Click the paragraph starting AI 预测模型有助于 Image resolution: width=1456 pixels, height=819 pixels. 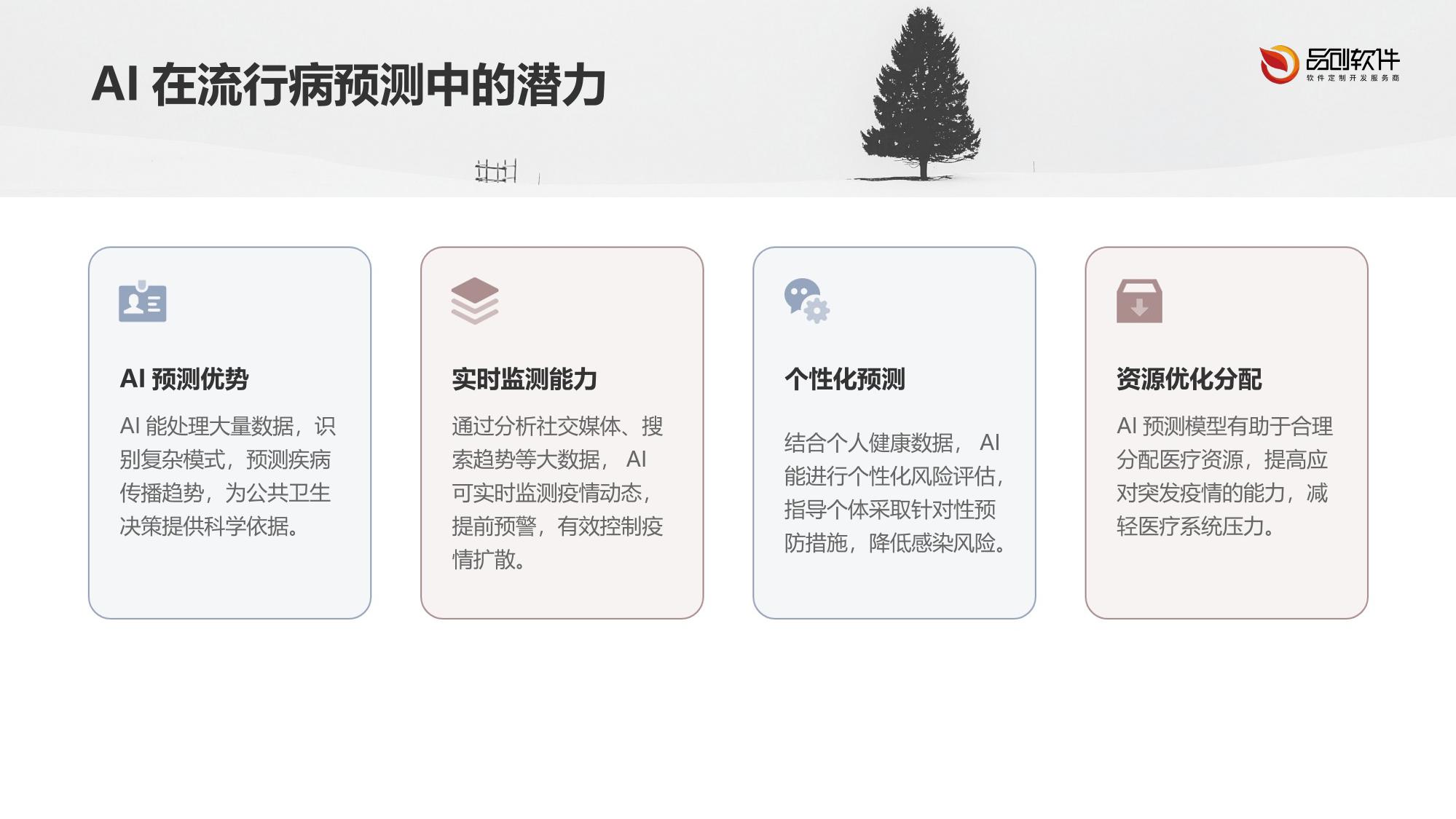1224,476
